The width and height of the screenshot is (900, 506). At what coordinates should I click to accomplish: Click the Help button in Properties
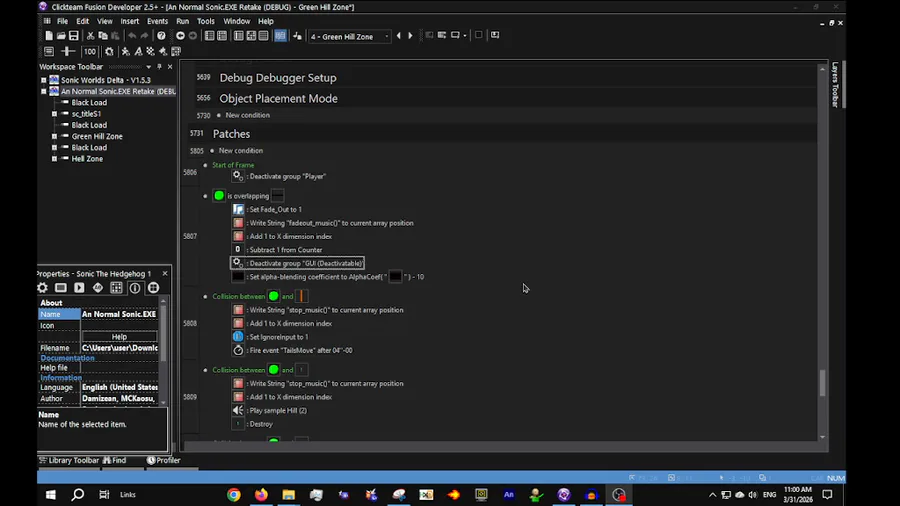119,337
